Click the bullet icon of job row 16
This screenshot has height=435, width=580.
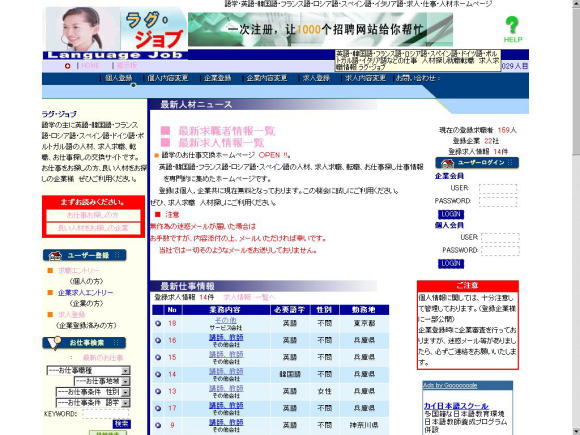coord(158,340)
